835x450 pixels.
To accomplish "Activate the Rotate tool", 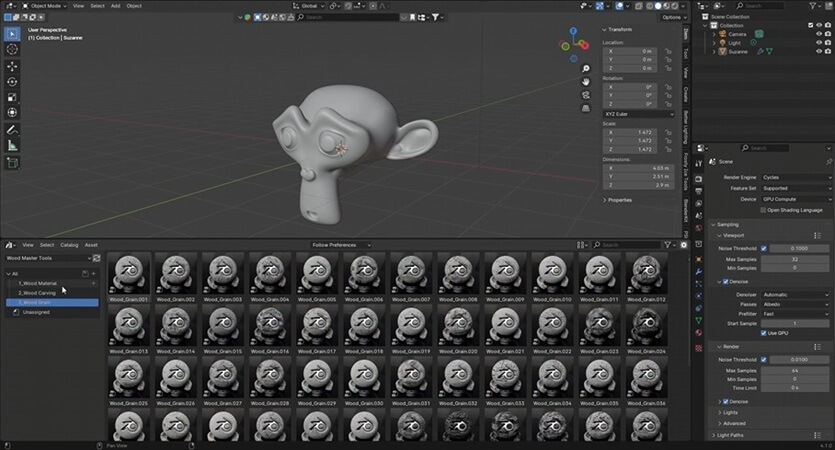I will click(x=12, y=81).
